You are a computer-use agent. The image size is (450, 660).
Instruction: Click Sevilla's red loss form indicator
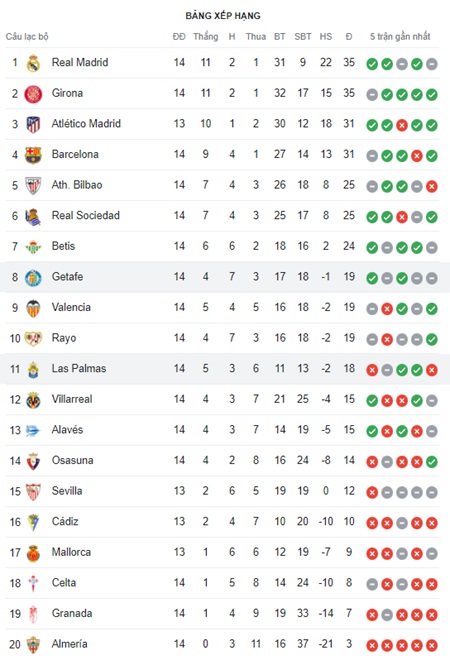pyautogui.click(x=372, y=492)
